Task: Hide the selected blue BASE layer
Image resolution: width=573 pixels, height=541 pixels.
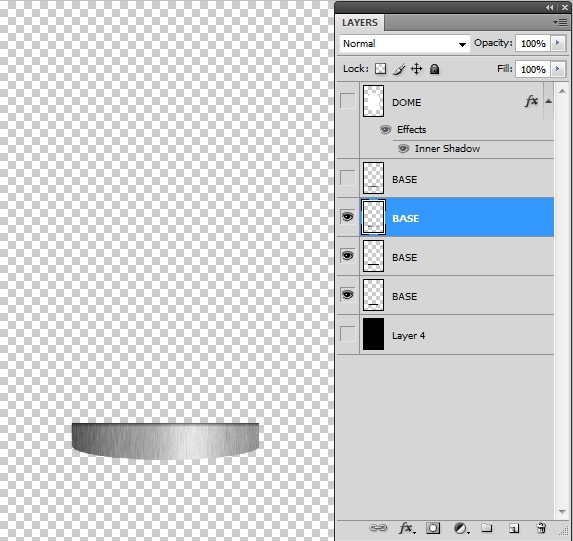Action: pyautogui.click(x=348, y=217)
